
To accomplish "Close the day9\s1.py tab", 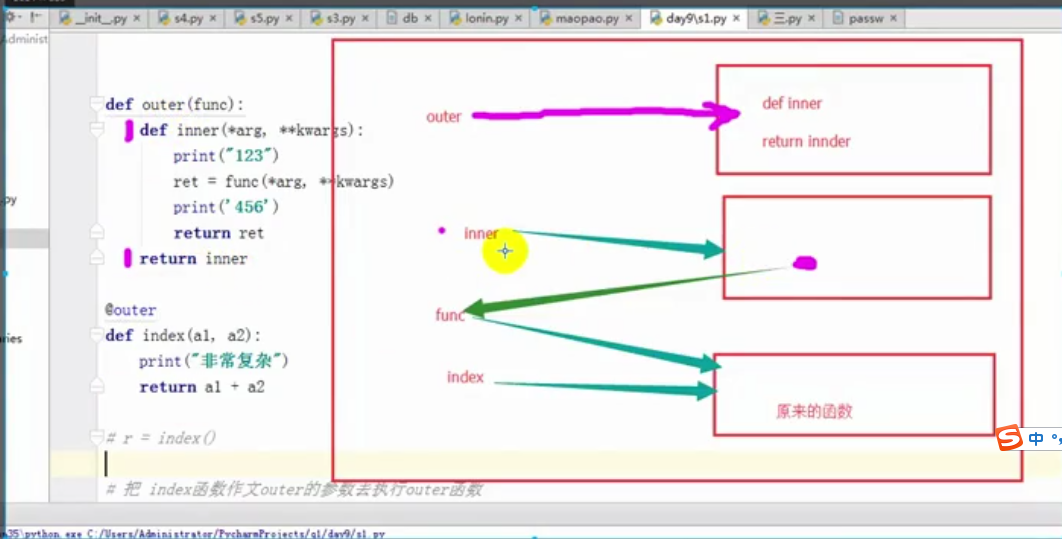I will (736, 18).
